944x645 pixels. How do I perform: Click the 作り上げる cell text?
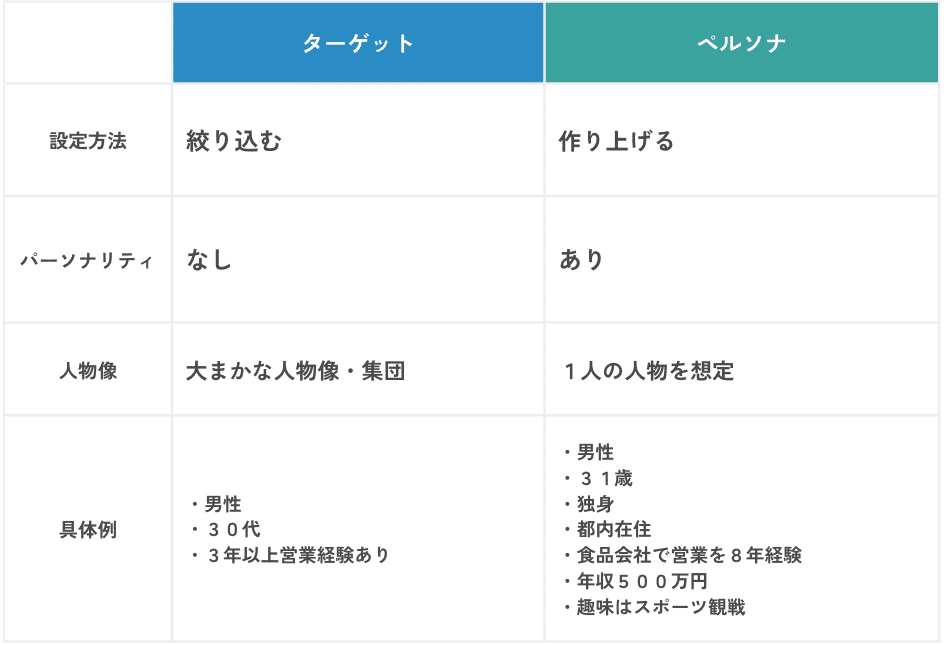616,141
